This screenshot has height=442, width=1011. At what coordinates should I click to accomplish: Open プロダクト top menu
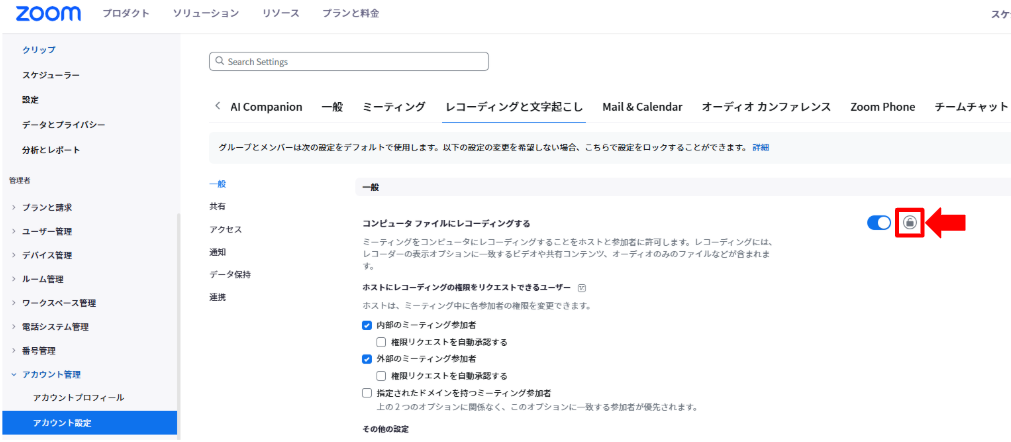click(126, 14)
